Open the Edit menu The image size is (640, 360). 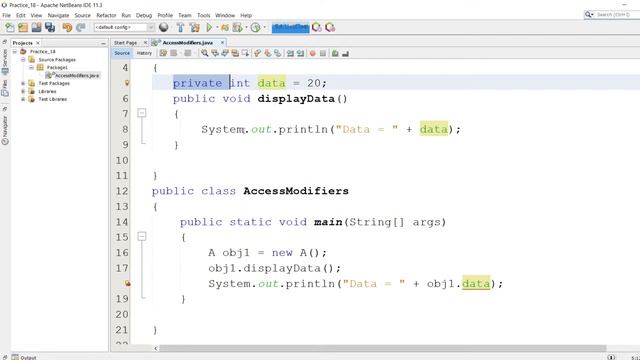pos(21,15)
